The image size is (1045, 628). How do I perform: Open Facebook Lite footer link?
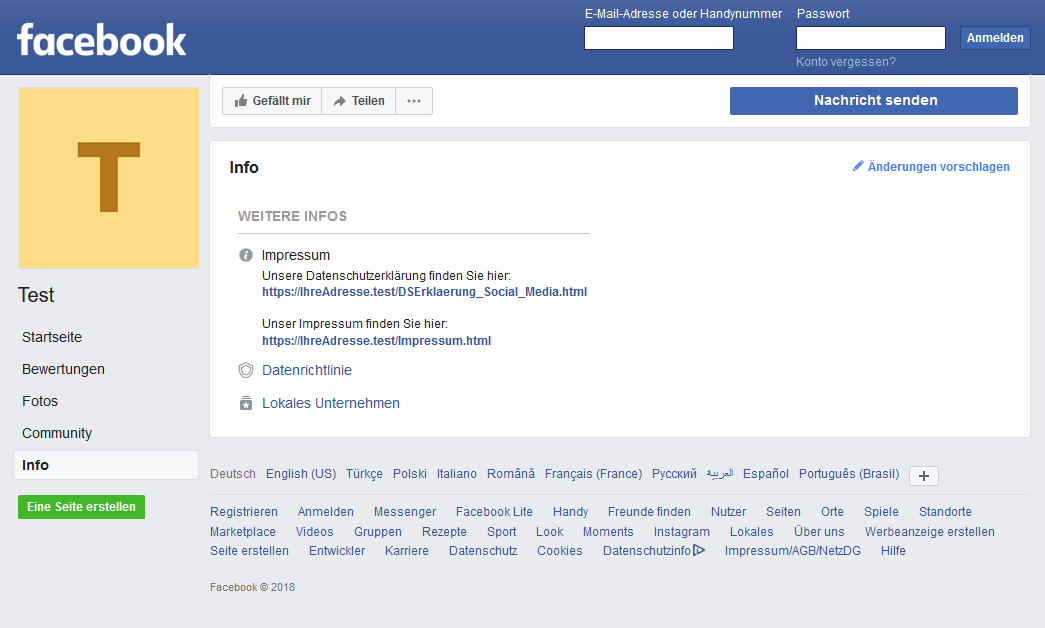495,512
